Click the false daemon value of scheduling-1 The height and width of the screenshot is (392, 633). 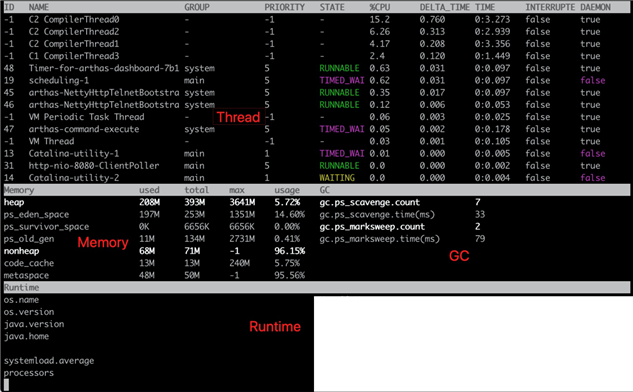point(593,80)
